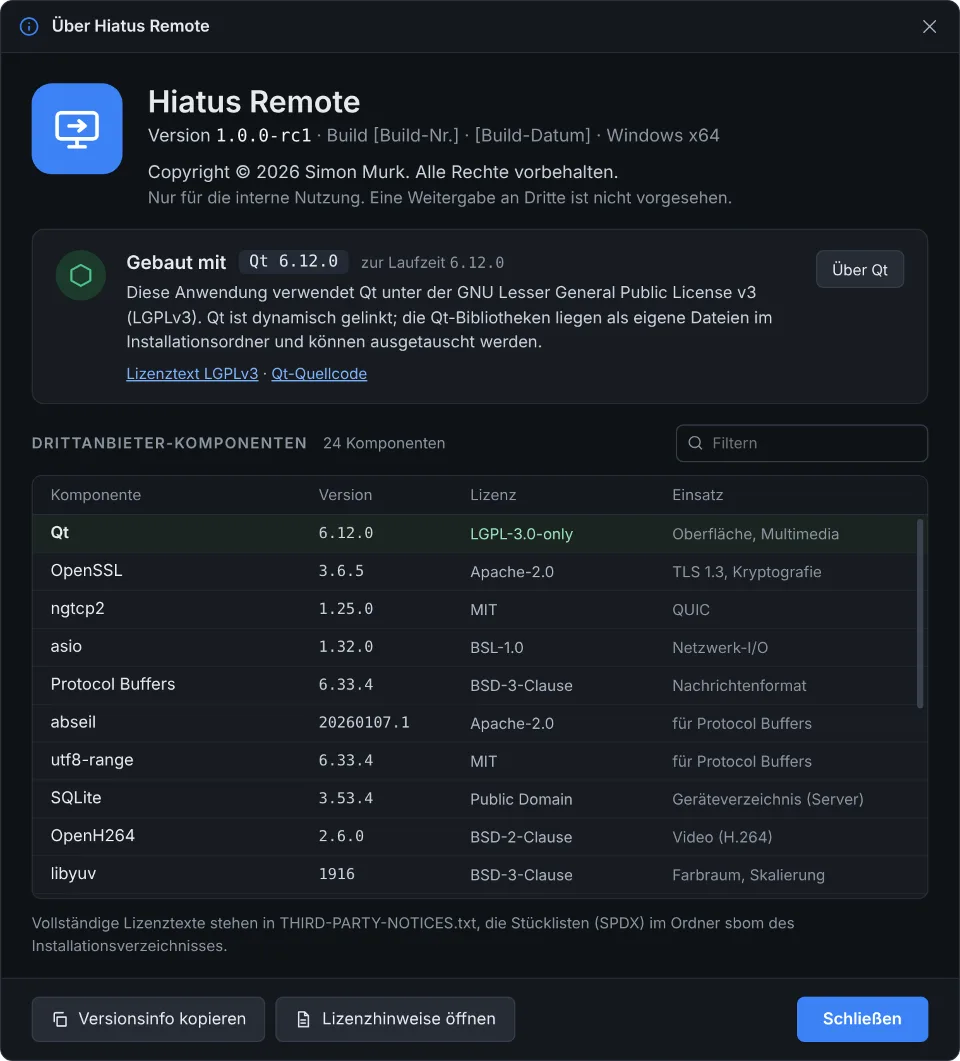Click version 1.32.0 of asio
This screenshot has width=960, height=1061.
click(x=346, y=648)
